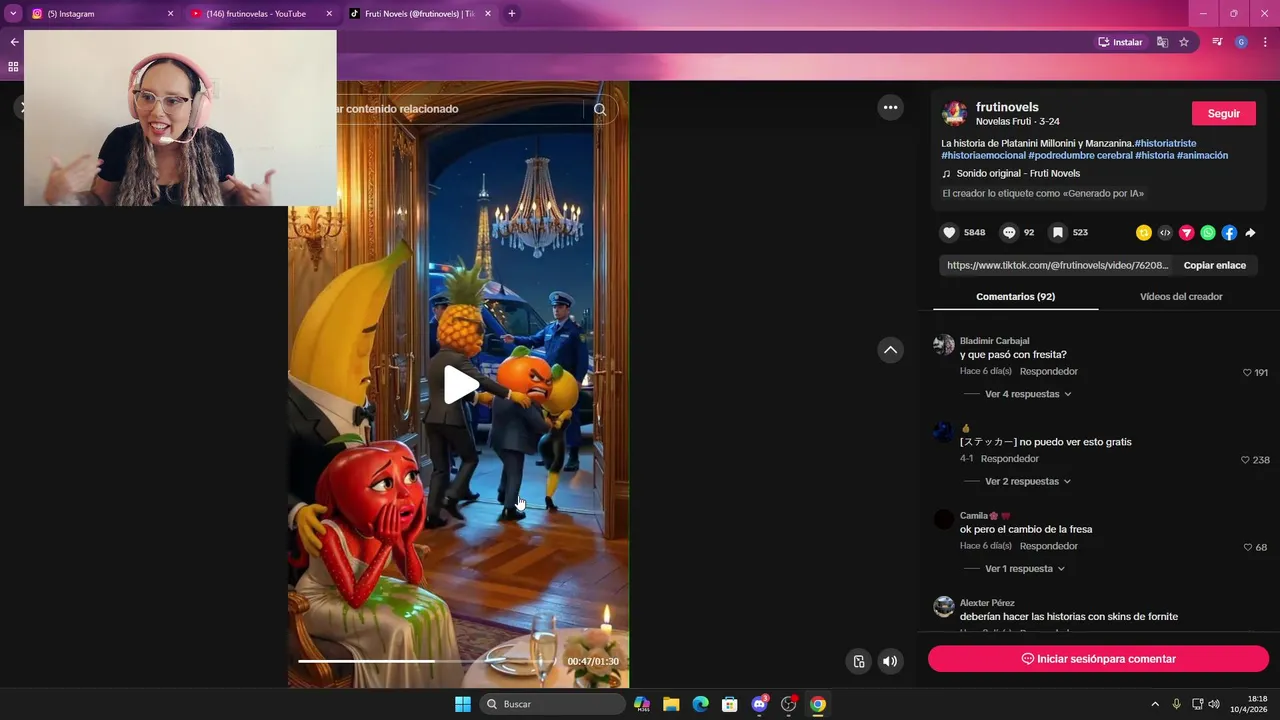Viewport: 1280px width, 720px height.
Task: Open the #historiaemocional hashtag
Action: [x=983, y=155]
